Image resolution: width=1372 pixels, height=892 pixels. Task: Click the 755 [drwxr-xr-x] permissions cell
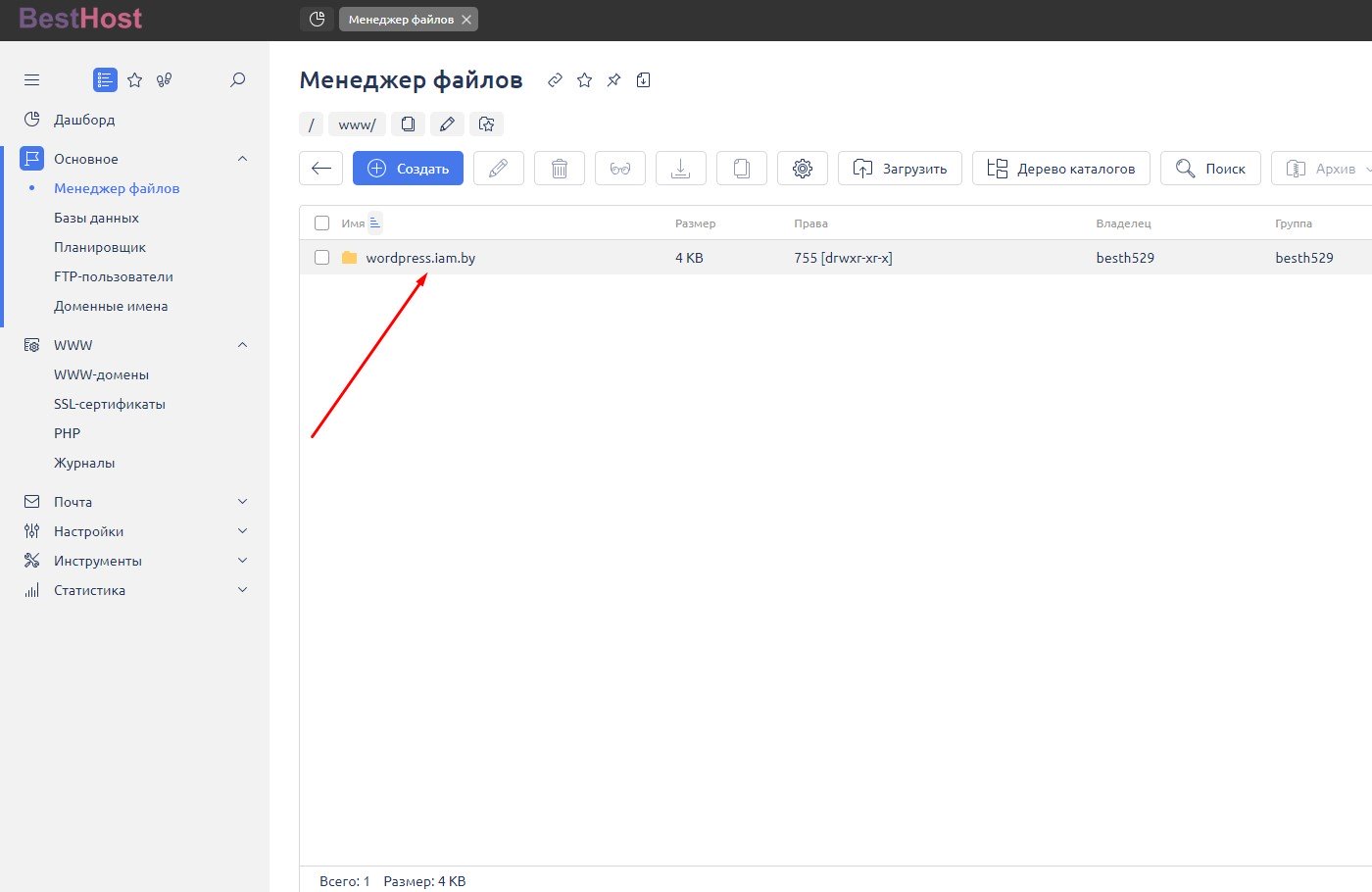pyautogui.click(x=843, y=258)
